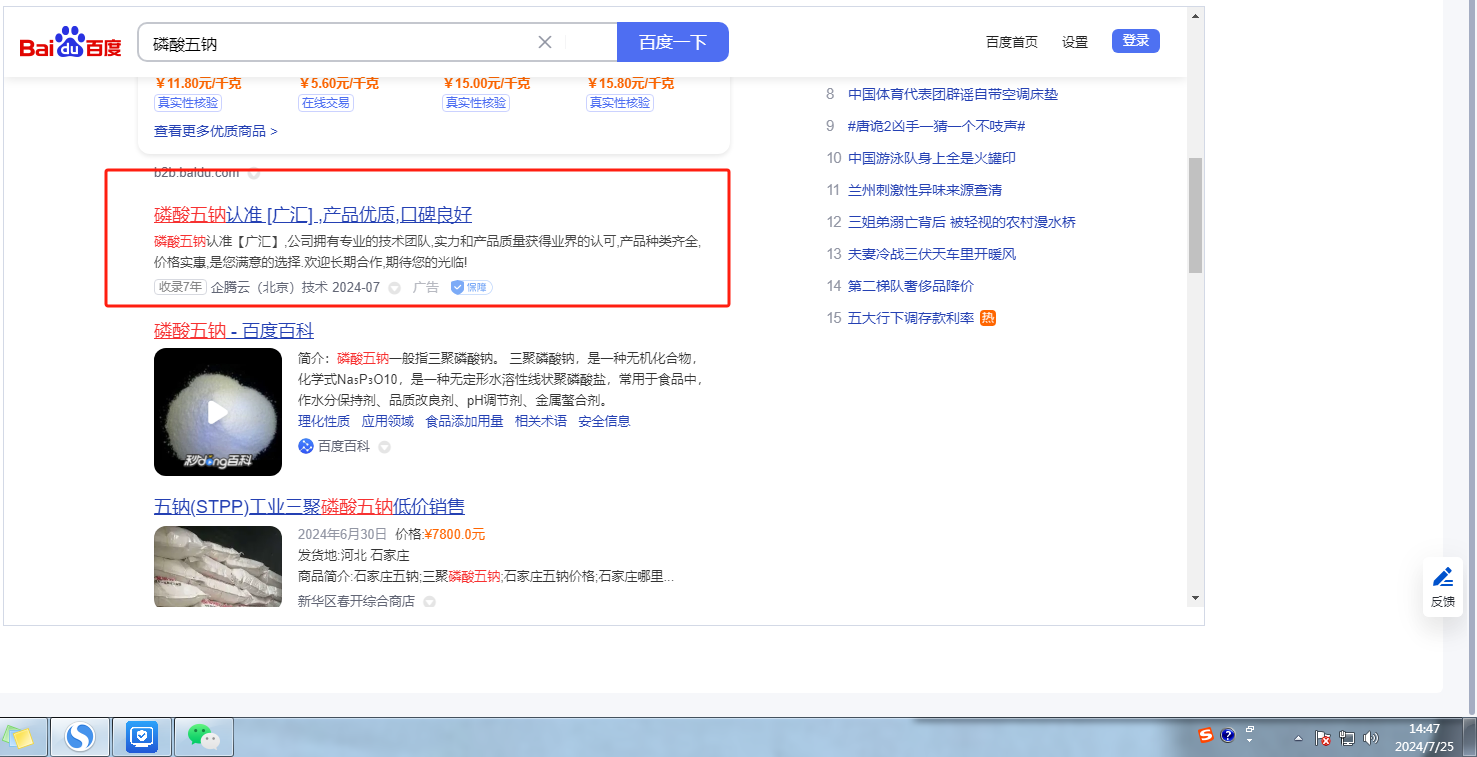
Task: Click the 登录 login button
Action: click(x=1135, y=41)
